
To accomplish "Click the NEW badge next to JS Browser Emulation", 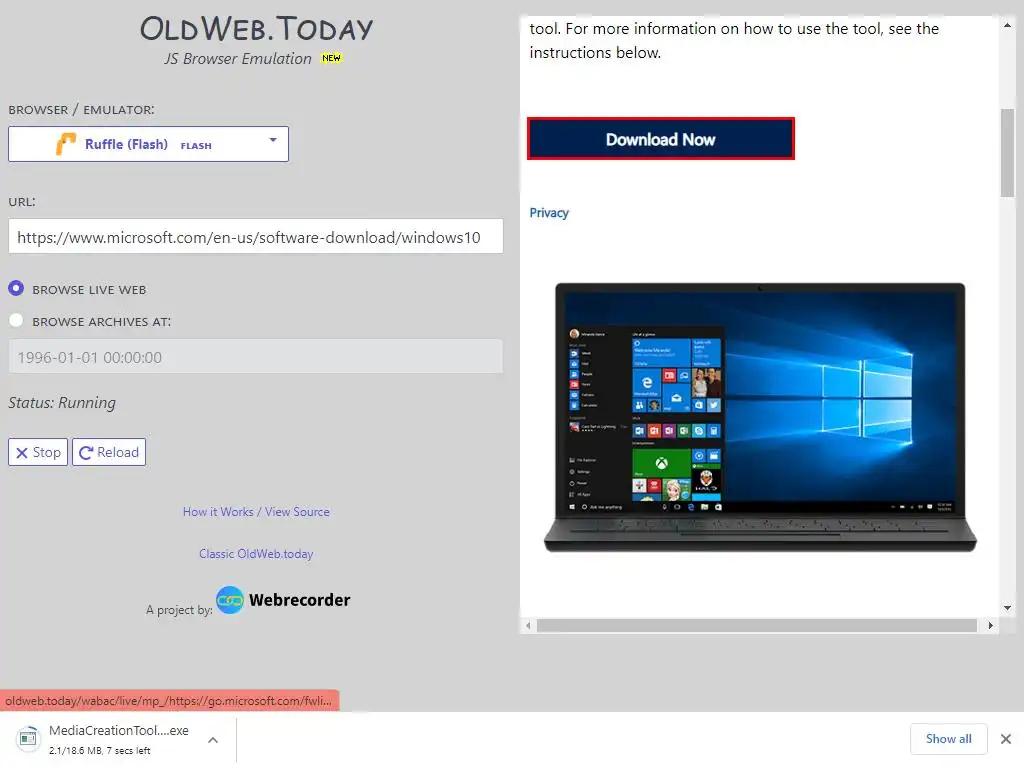I will (331, 57).
